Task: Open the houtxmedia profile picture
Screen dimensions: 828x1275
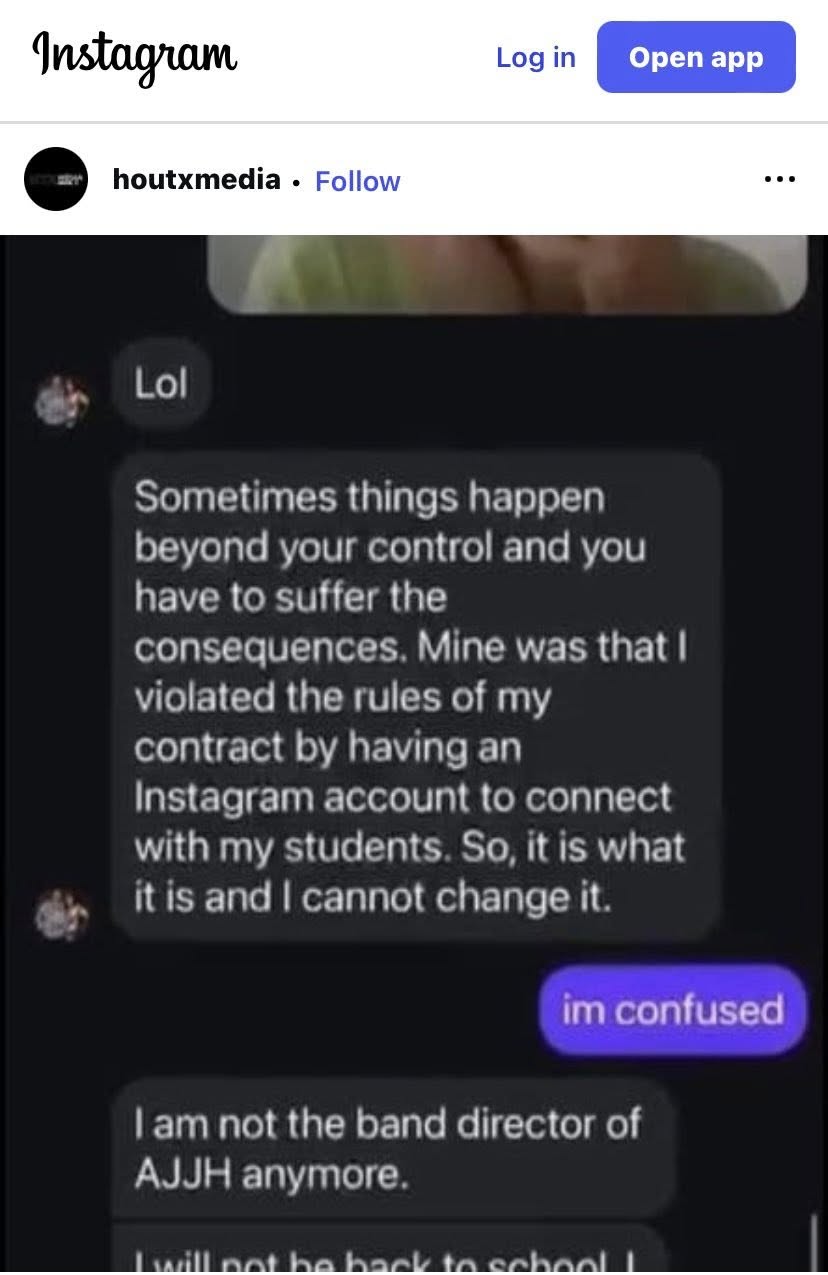Action: tap(56, 179)
